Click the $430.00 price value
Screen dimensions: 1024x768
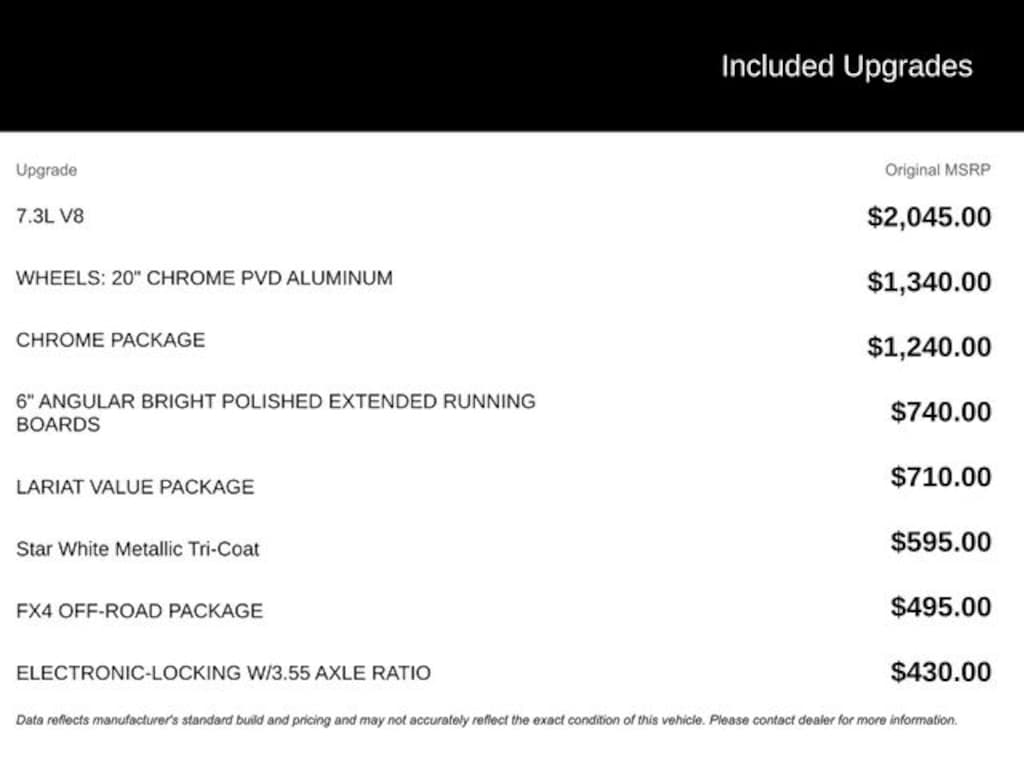tap(941, 672)
